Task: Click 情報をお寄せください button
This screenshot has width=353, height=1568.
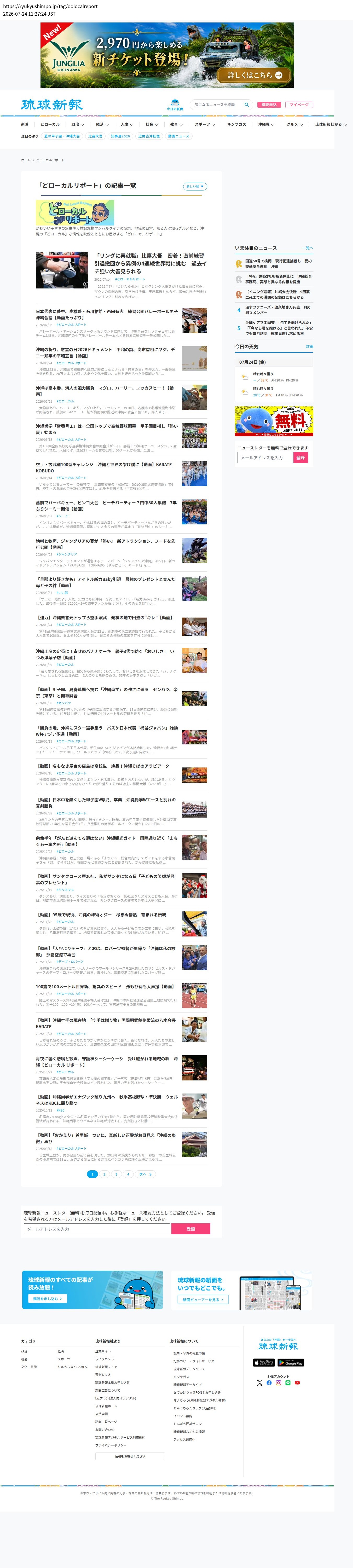Action: pos(130,1457)
